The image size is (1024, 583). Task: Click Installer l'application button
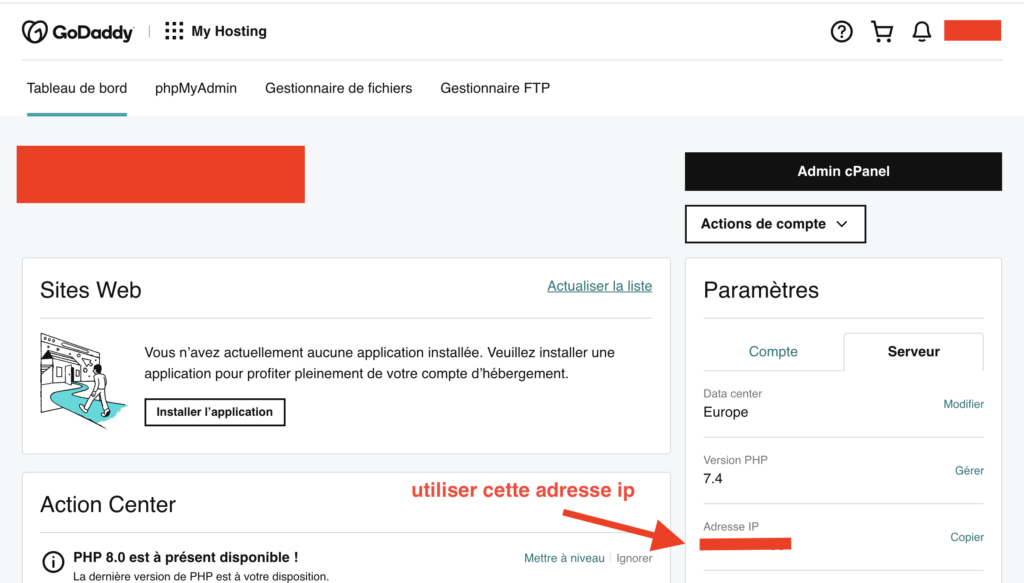215,412
